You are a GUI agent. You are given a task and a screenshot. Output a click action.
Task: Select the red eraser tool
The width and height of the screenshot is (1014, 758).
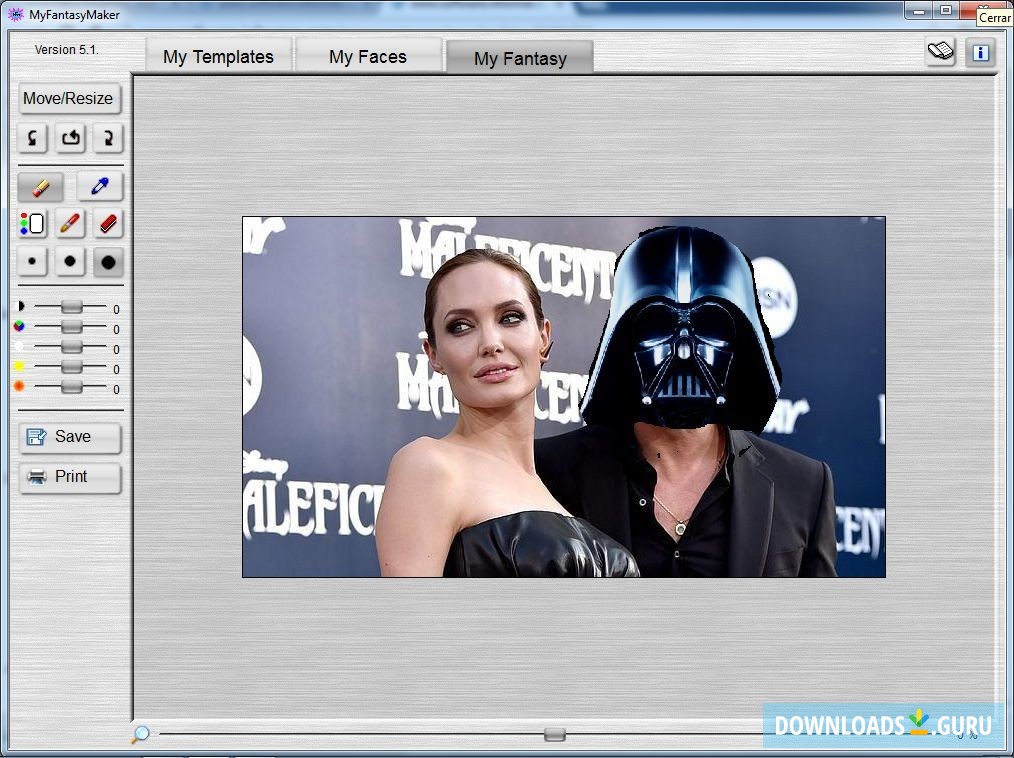[108, 224]
